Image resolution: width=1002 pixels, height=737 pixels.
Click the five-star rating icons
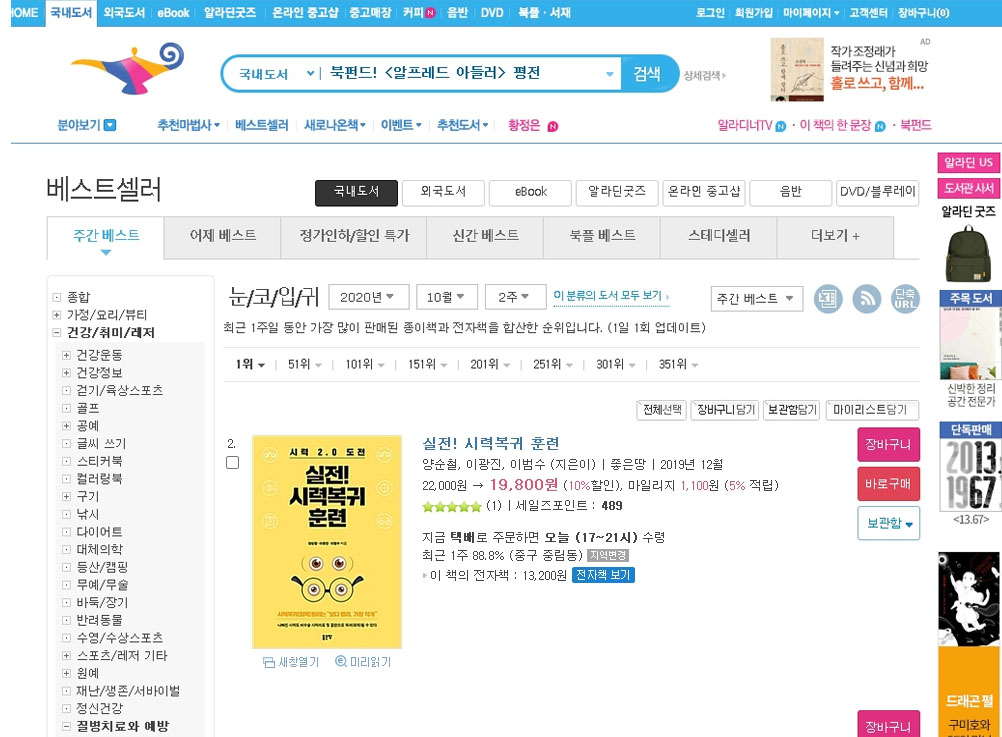point(452,507)
